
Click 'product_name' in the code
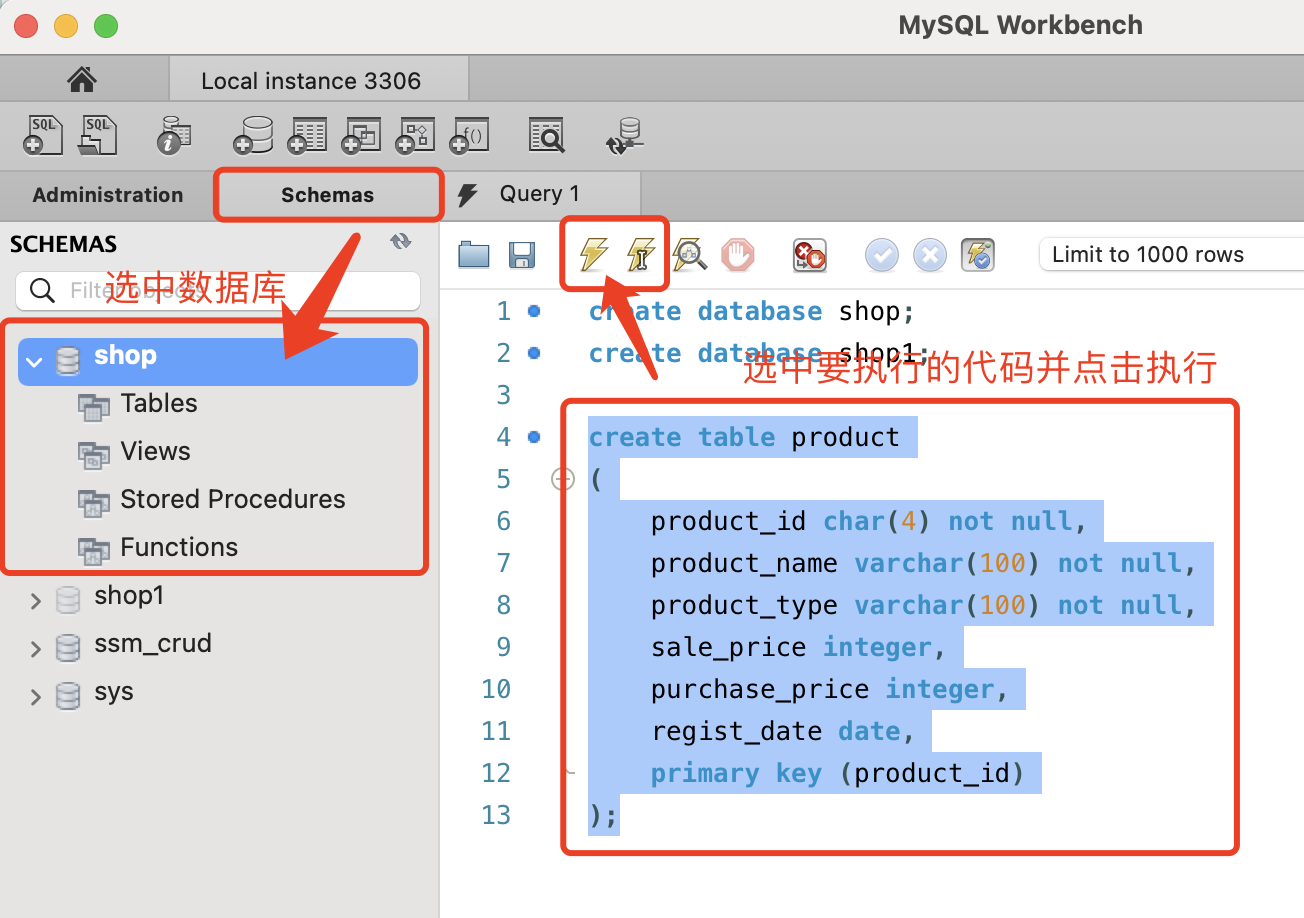744,563
